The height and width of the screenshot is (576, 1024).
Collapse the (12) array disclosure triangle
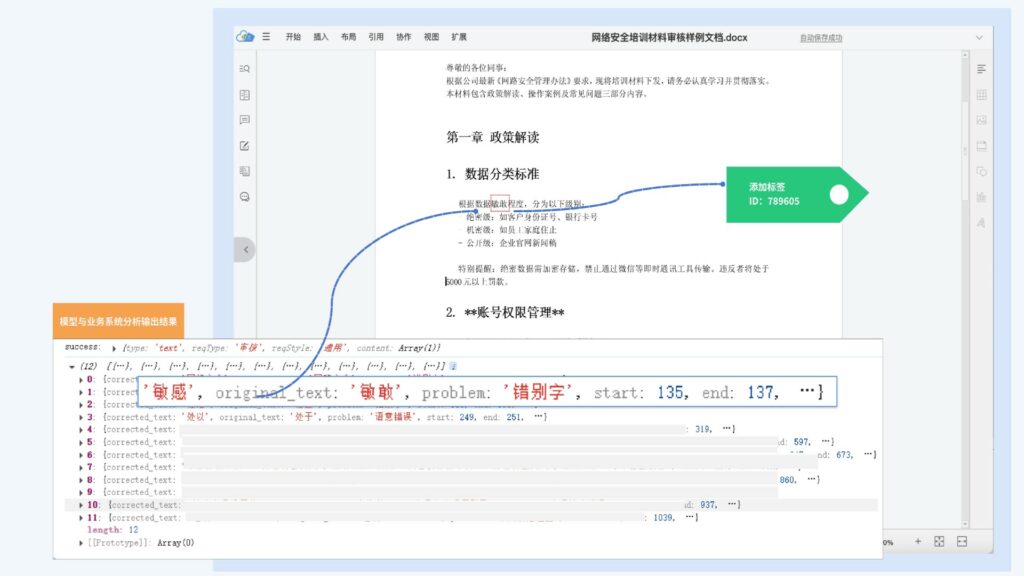(71, 366)
